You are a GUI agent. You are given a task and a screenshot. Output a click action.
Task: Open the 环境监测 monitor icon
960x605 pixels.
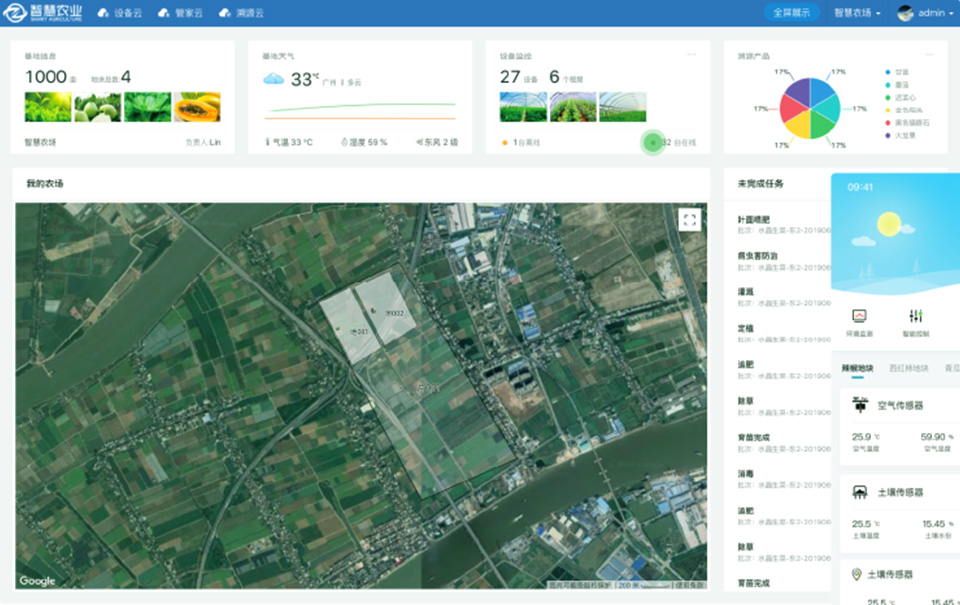pos(859,316)
